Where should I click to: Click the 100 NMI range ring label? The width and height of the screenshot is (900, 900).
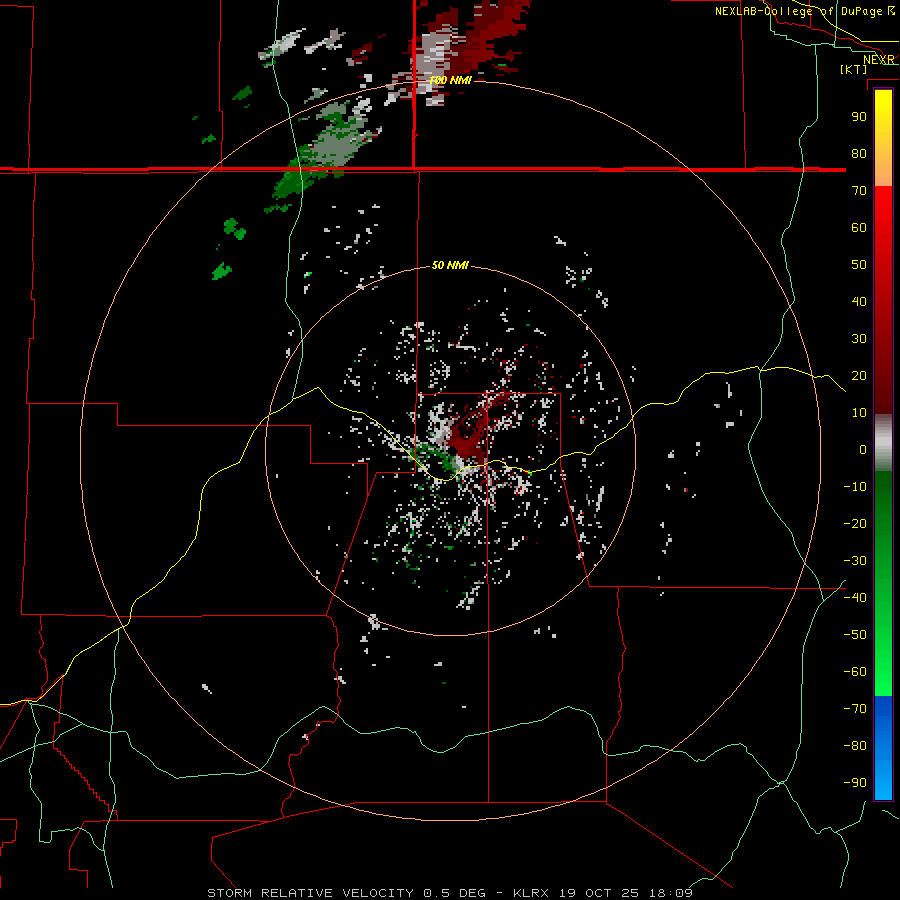click(451, 80)
